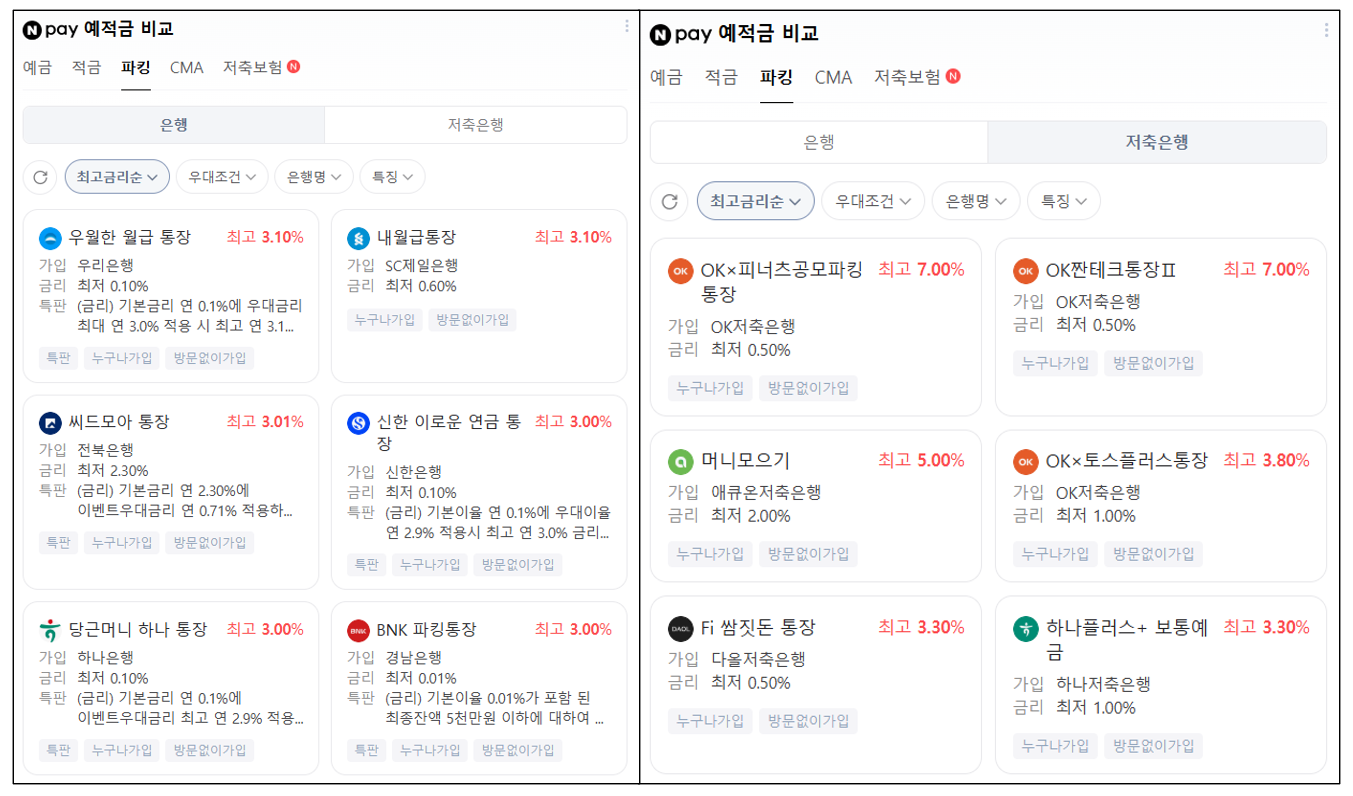Open OK짠테크통장Ⅱ product title
Screen dimensions: 1353x796
pos(1111,270)
